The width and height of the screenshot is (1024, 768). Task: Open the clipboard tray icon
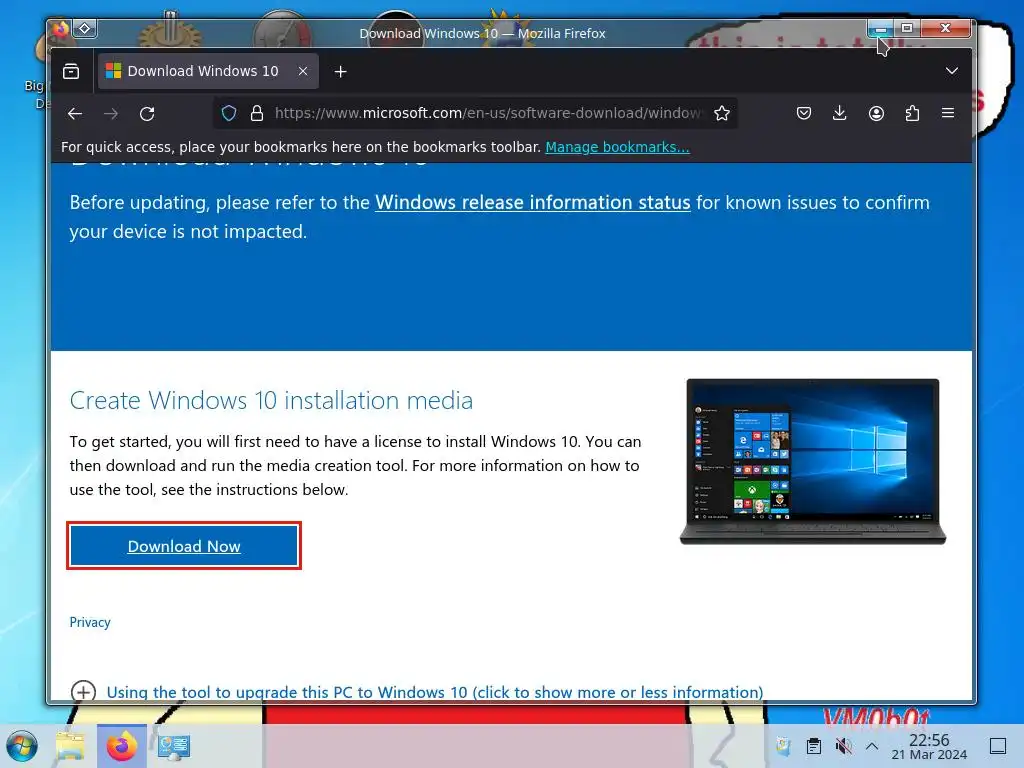coord(814,746)
